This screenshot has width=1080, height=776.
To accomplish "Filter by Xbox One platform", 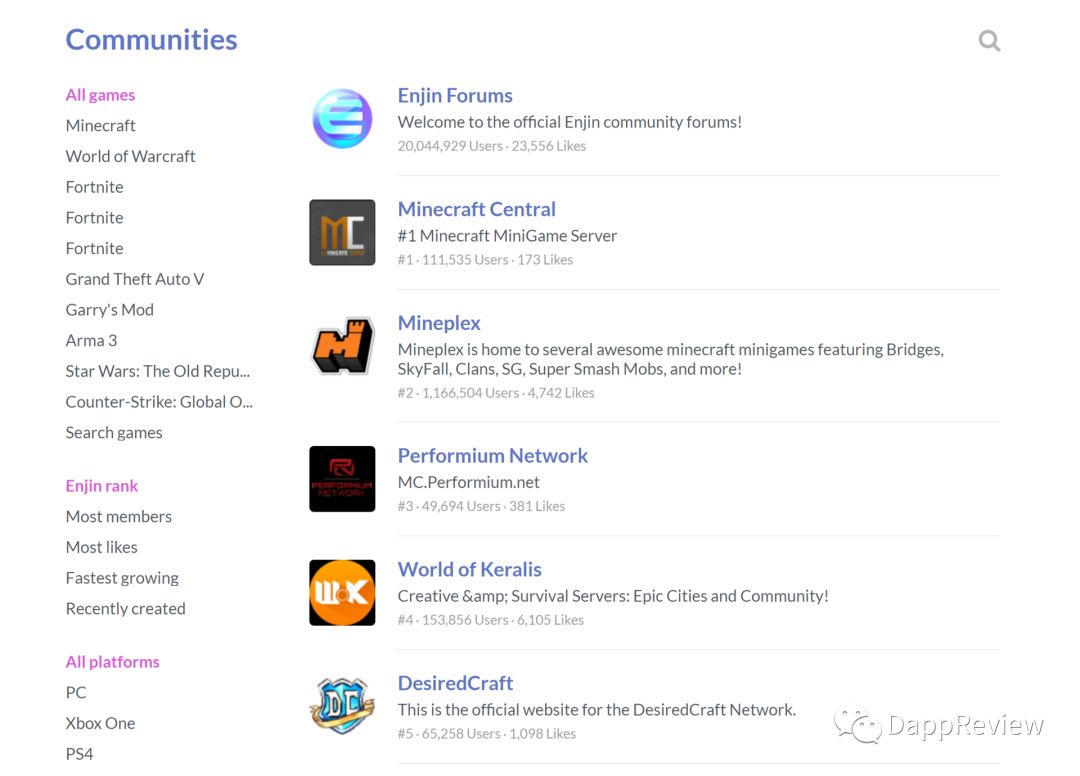I will (101, 724).
